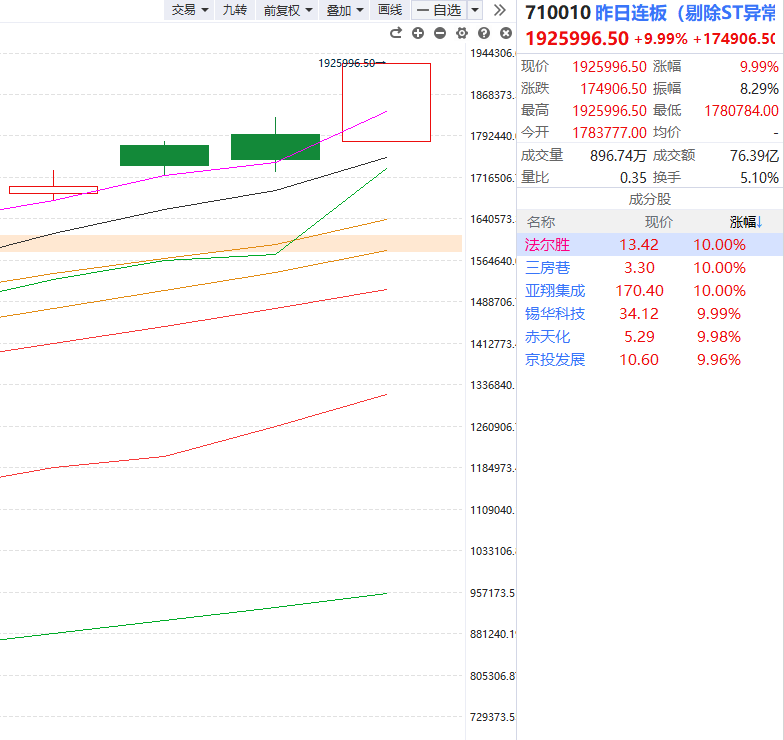
Task: Open the 交易 dropdown menu
Action: coord(190,10)
